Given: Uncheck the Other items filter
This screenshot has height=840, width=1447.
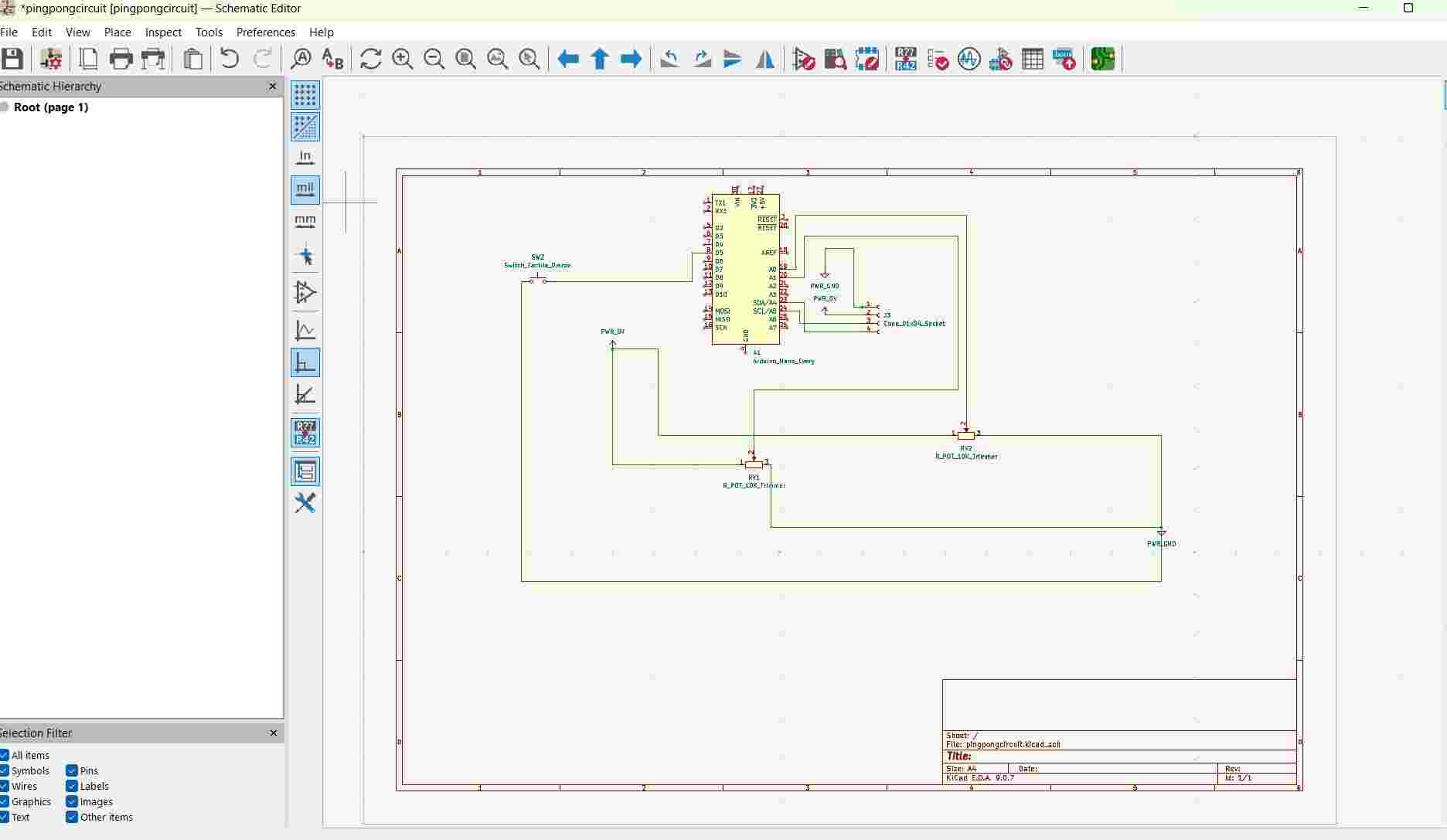Looking at the screenshot, I should [70, 817].
